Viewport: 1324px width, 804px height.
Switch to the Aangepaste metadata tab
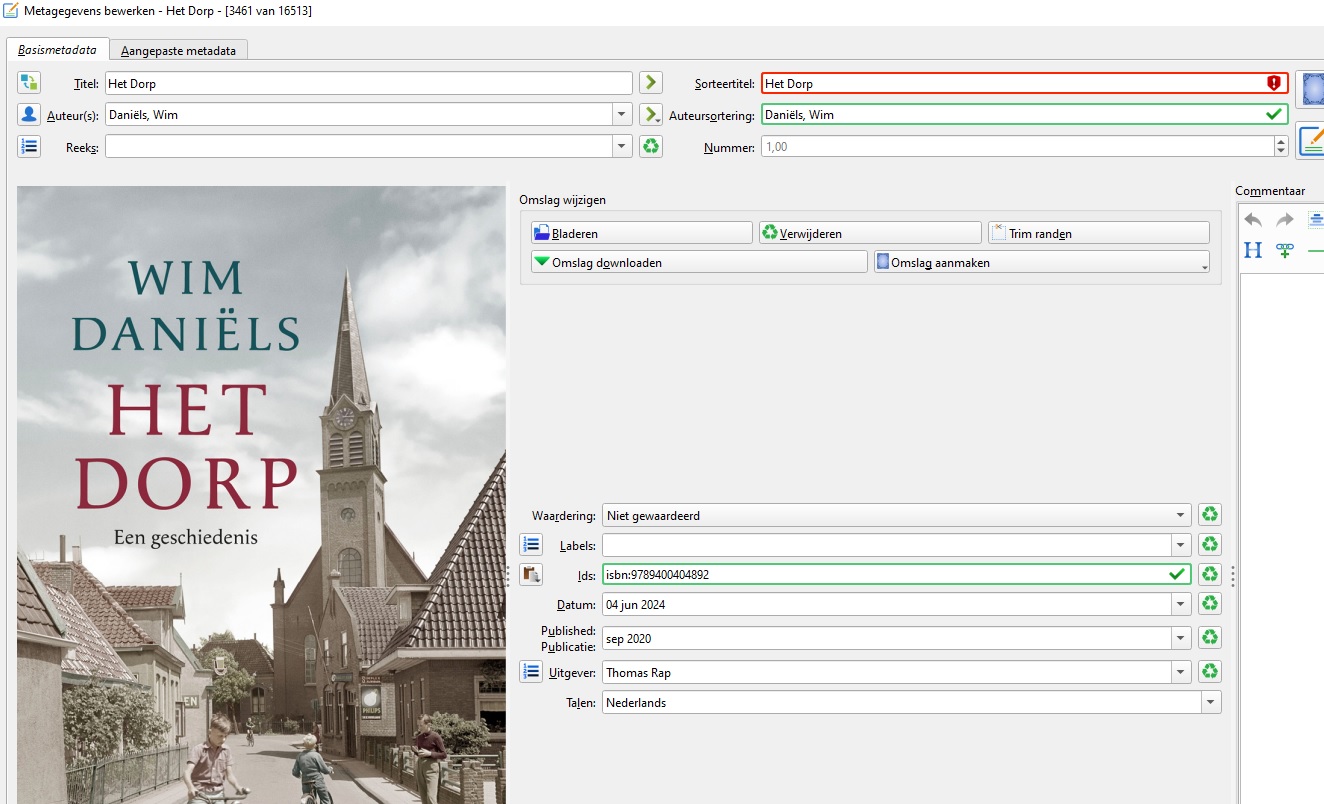(x=179, y=50)
